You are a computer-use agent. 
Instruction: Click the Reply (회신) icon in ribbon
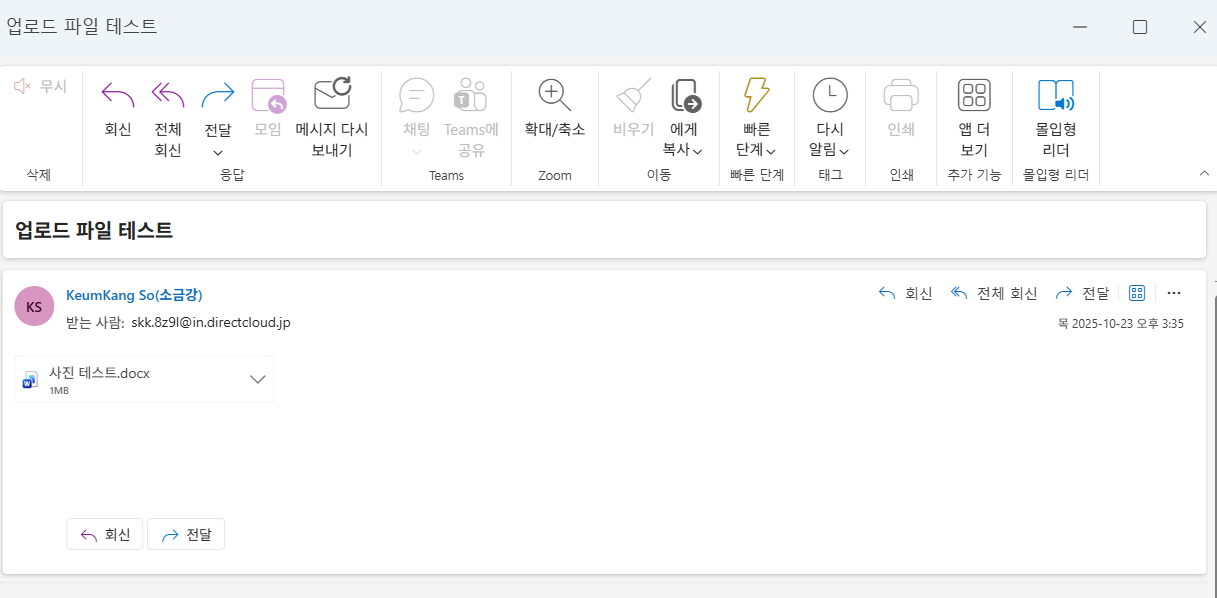click(x=118, y=96)
